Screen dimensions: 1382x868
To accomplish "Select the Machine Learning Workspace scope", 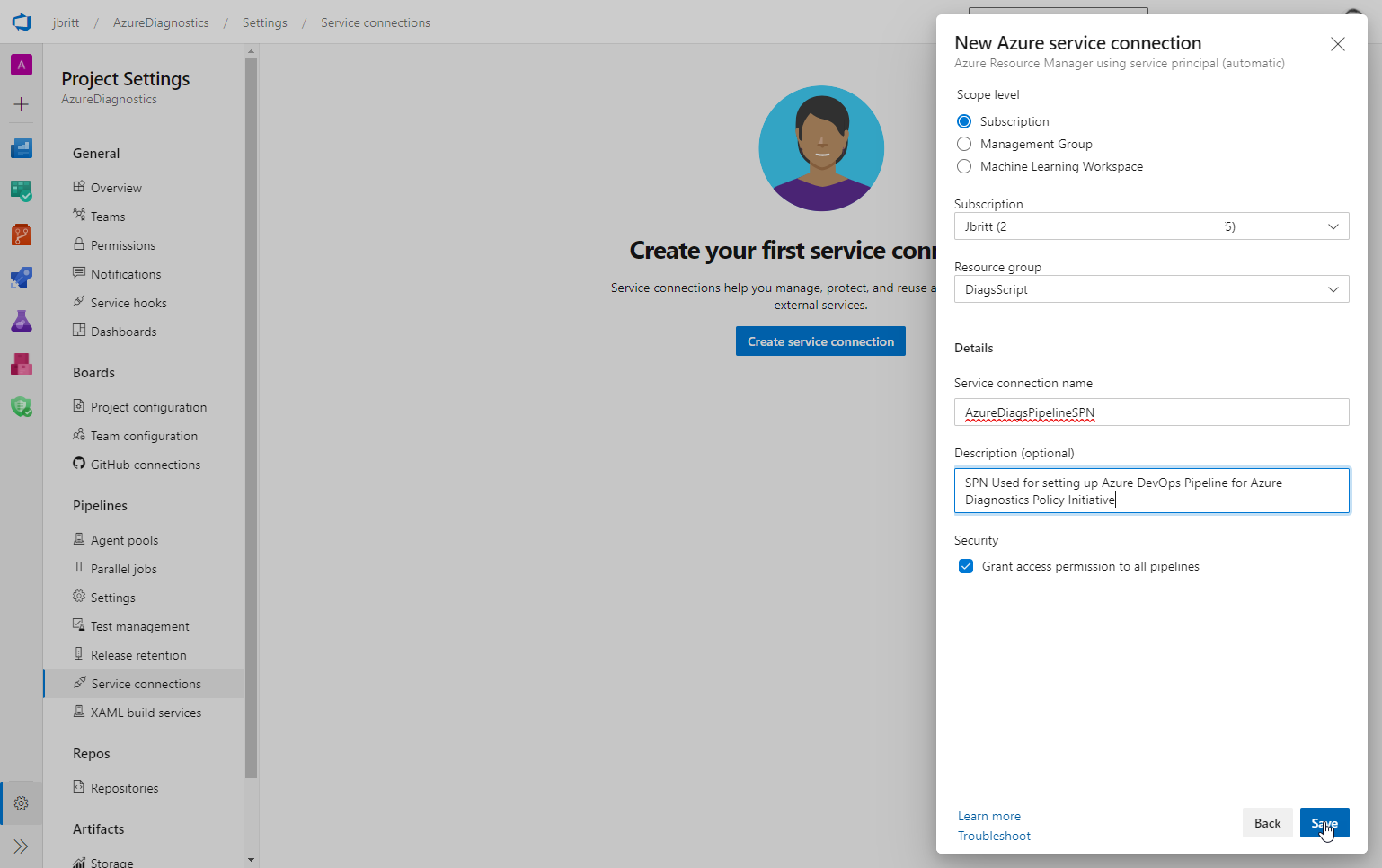I will [x=964, y=166].
